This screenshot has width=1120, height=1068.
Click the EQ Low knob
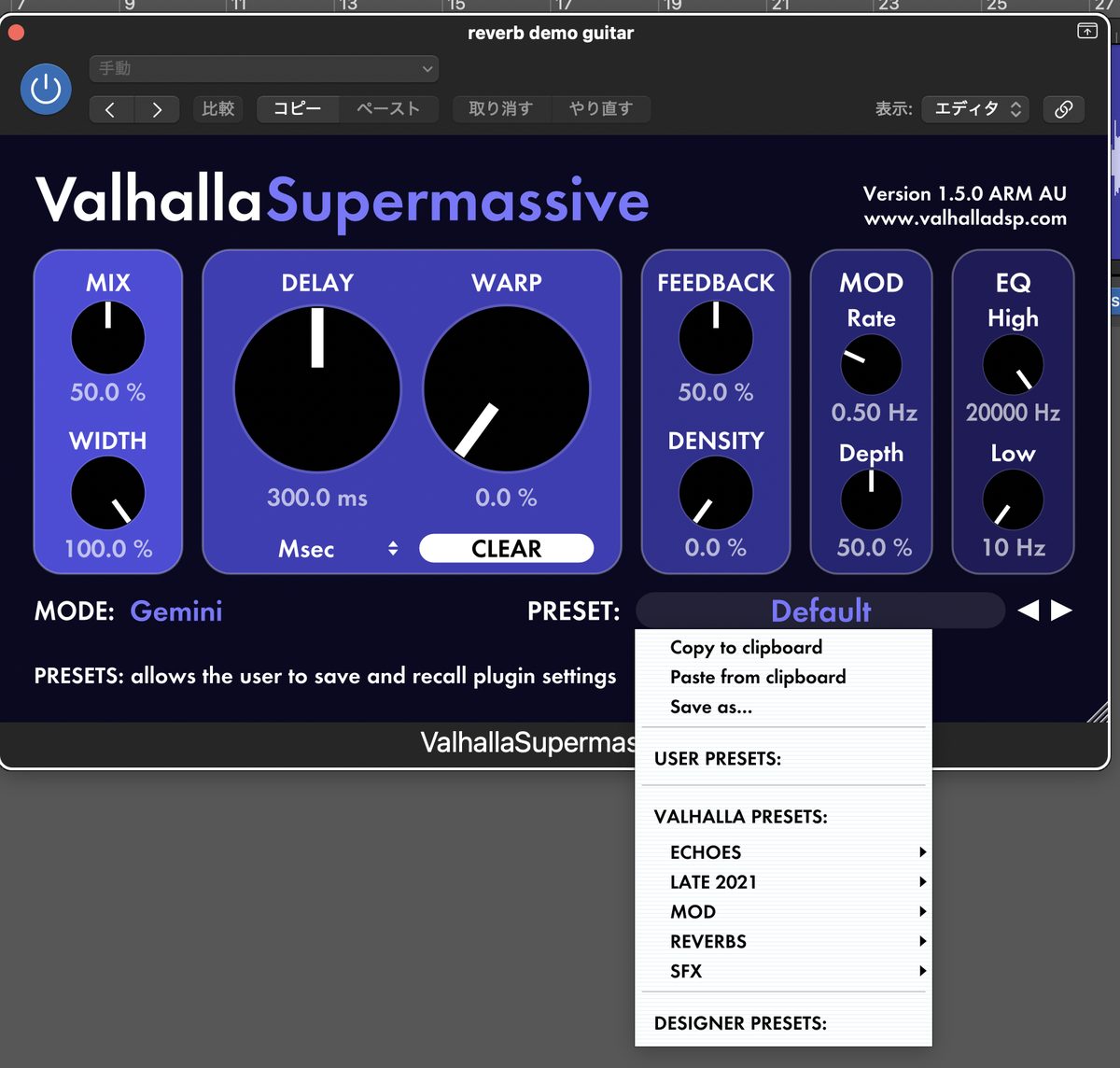click(1013, 499)
